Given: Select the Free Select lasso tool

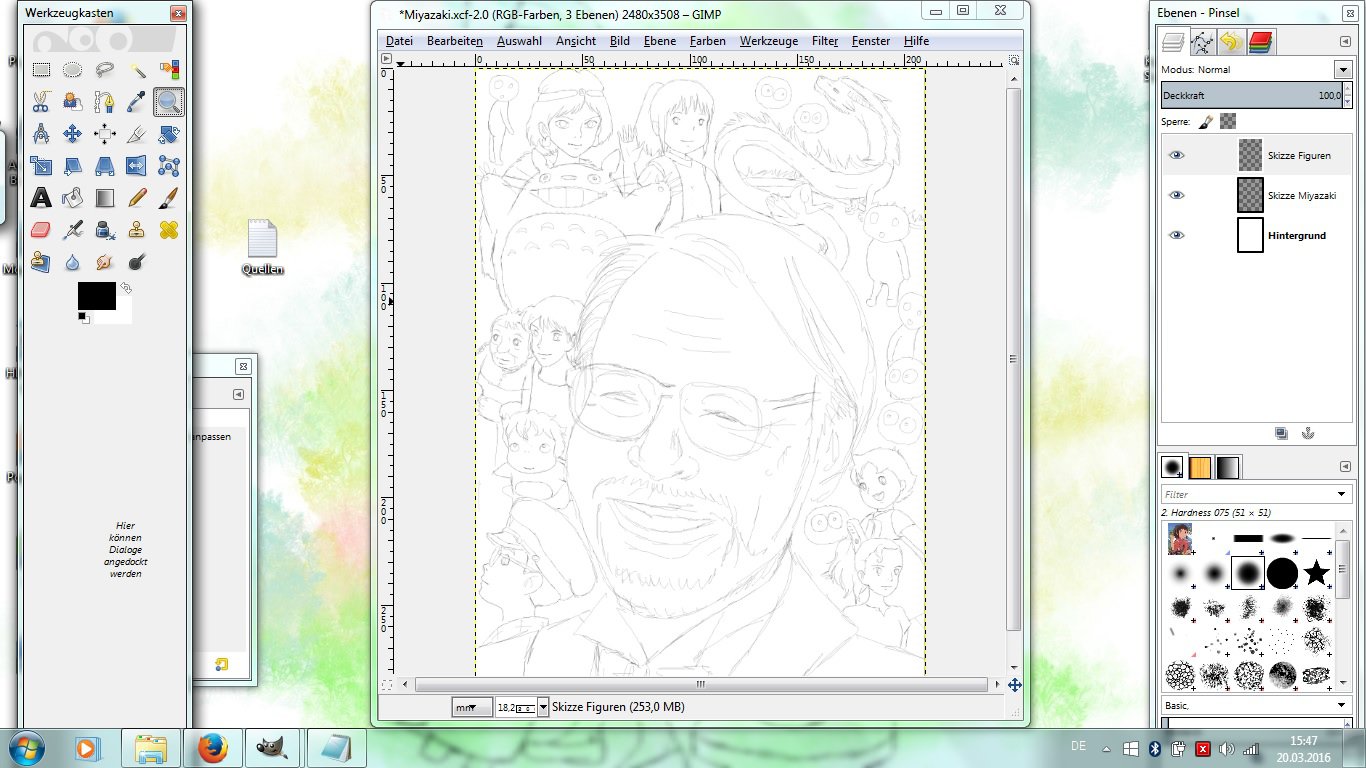Looking at the screenshot, I should [x=105, y=70].
